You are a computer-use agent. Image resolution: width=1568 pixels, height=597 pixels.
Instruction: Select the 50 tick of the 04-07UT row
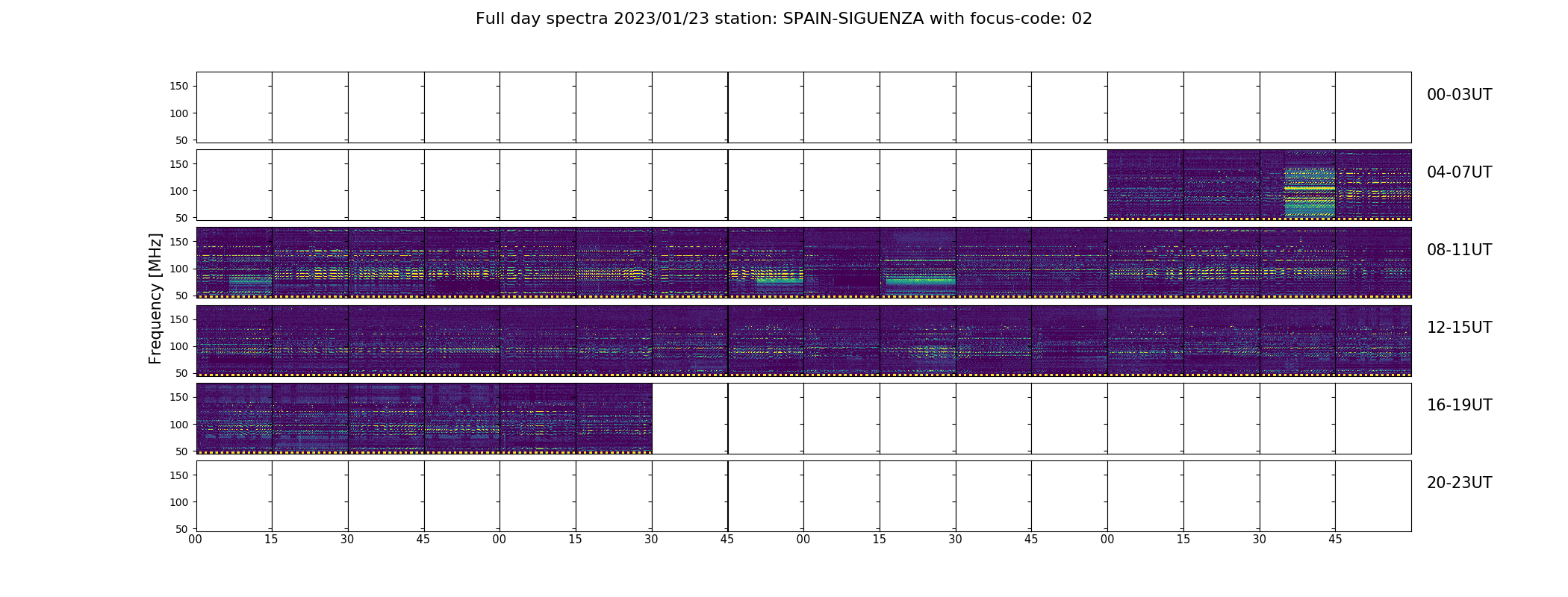pyautogui.click(x=182, y=218)
